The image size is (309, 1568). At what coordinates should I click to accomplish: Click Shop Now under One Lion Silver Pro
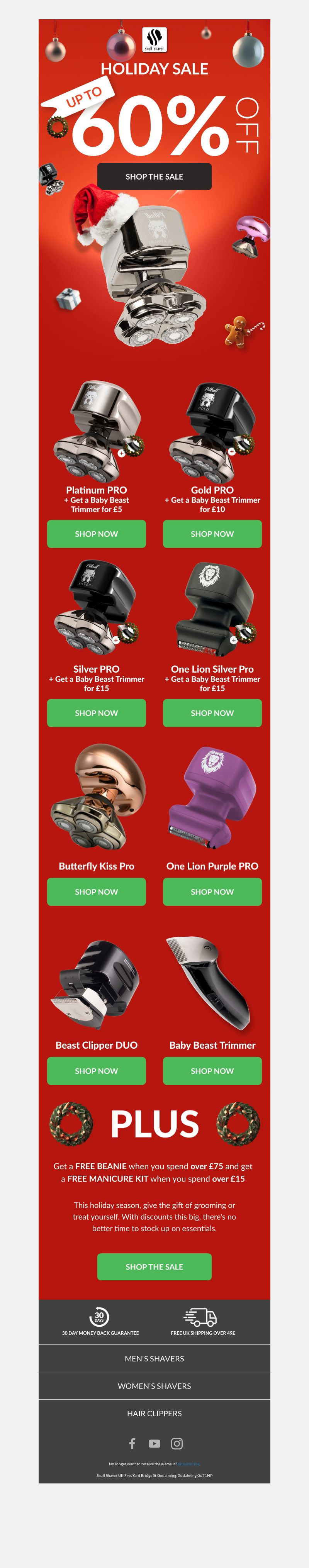(x=212, y=713)
